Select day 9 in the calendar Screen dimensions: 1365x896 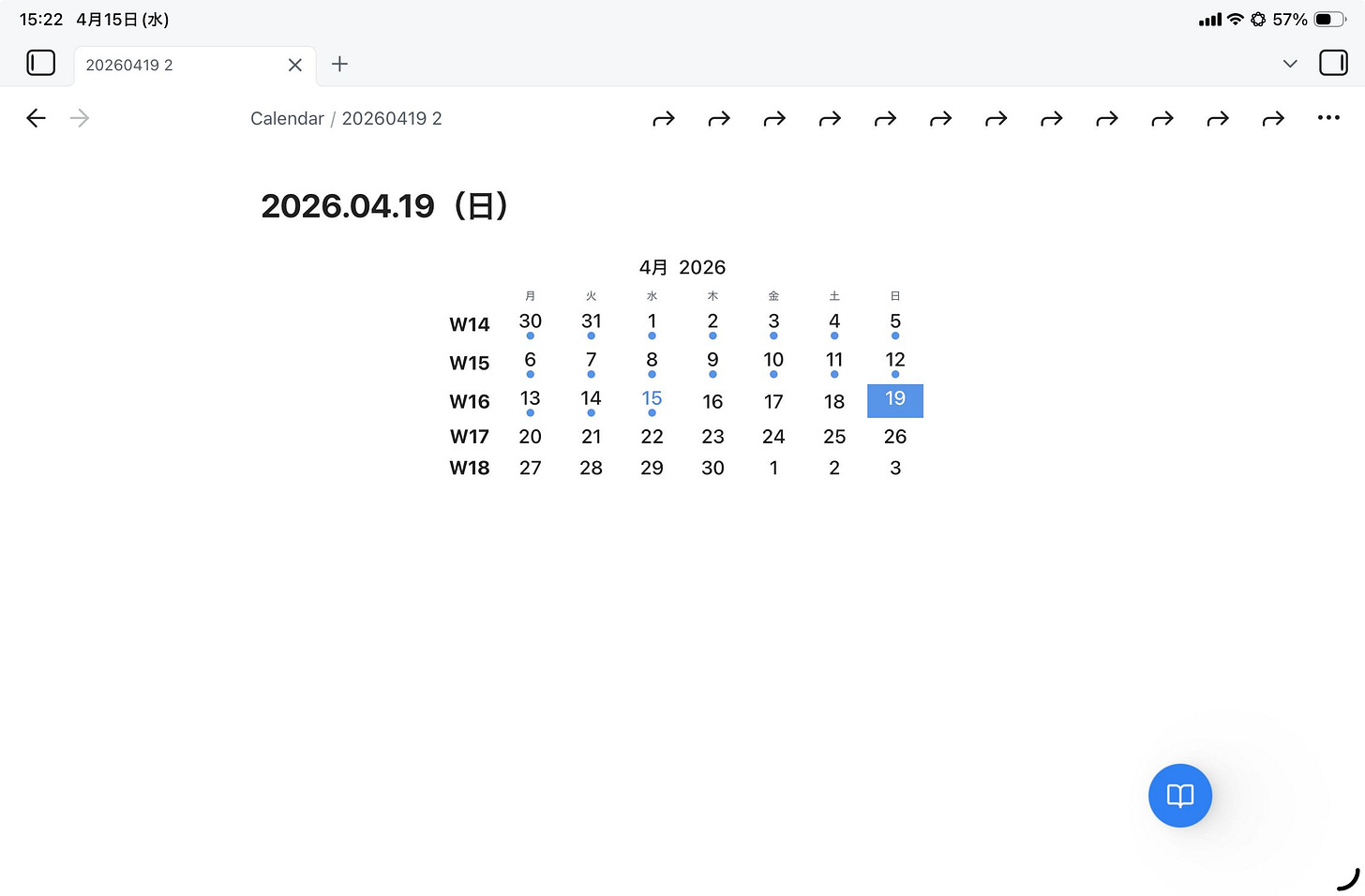click(712, 363)
